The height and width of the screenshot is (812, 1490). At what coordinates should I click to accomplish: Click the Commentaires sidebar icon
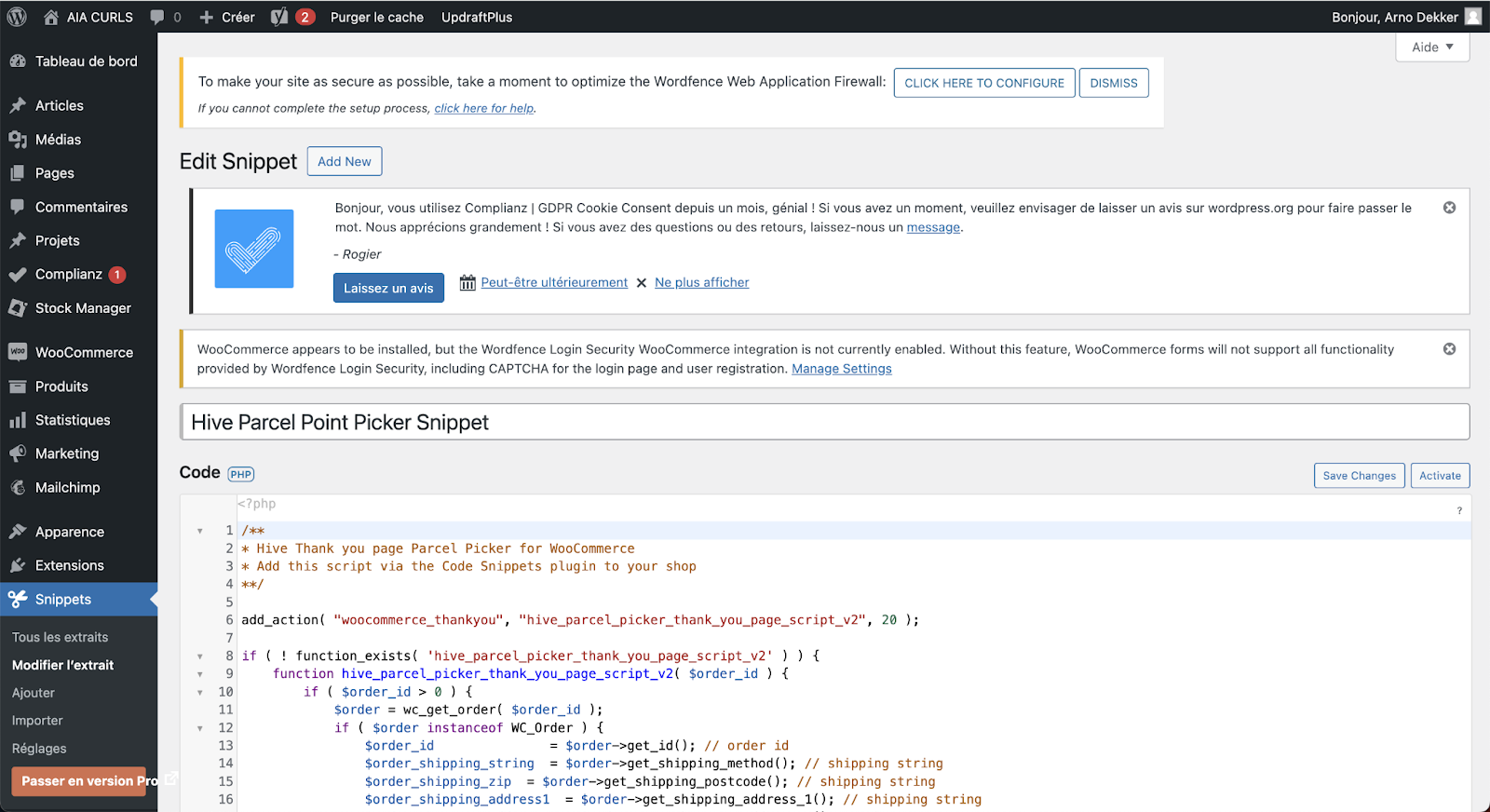[18, 207]
